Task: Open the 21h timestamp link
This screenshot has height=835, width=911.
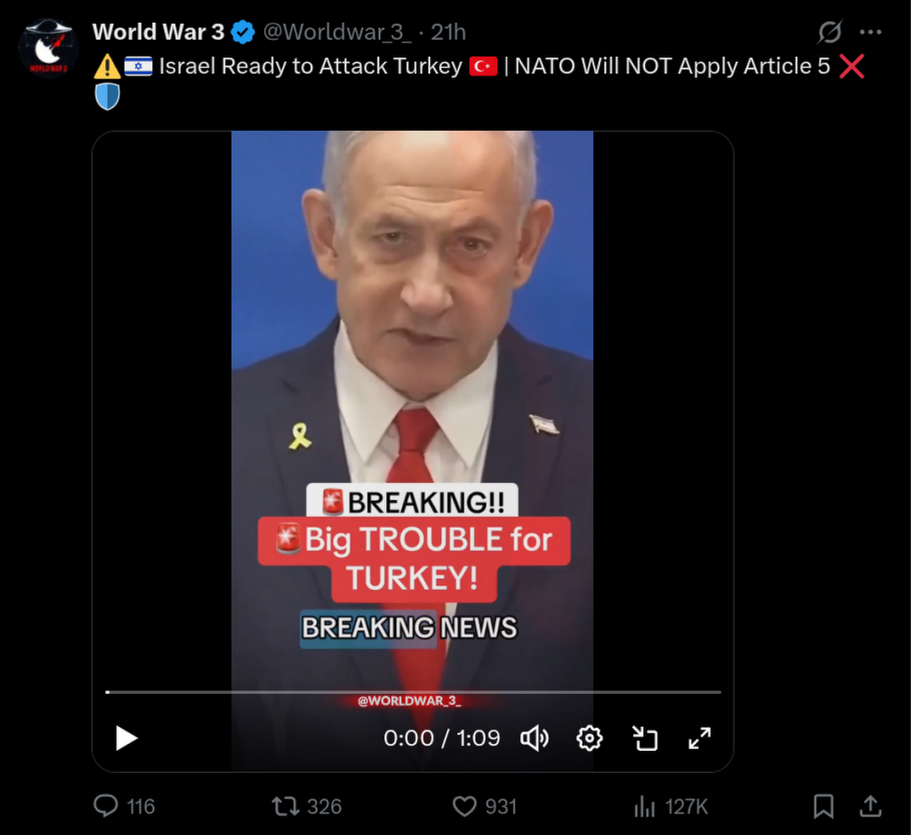Action: pyautogui.click(x=448, y=32)
